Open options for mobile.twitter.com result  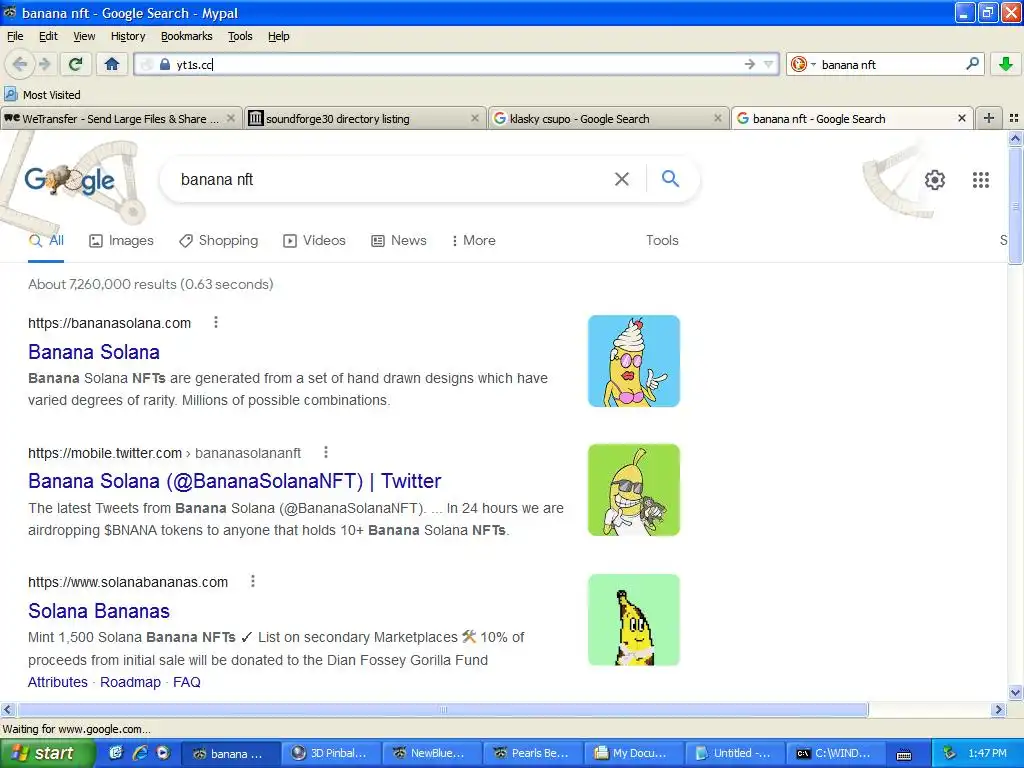(x=326, y=452)
